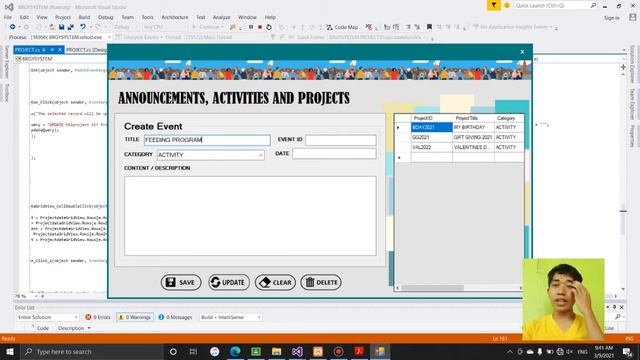
Task: Toggle the 0 Messages filter
Action: (175, 317)
